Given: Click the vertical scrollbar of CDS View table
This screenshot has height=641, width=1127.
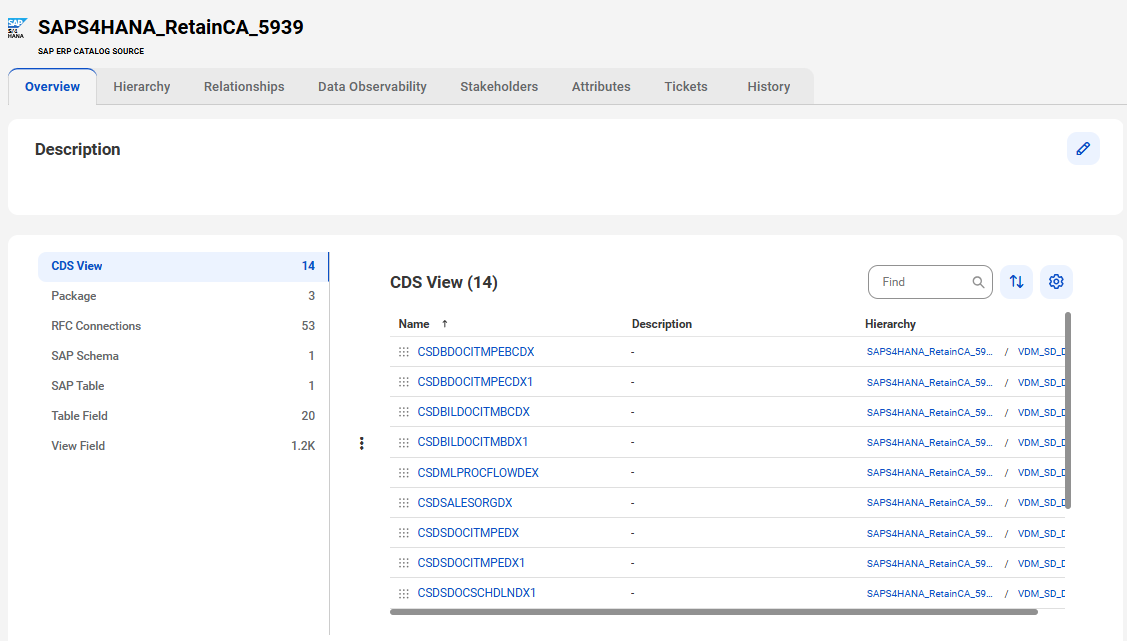Looking at the screenshot, I should click(x=1068, y=410).
